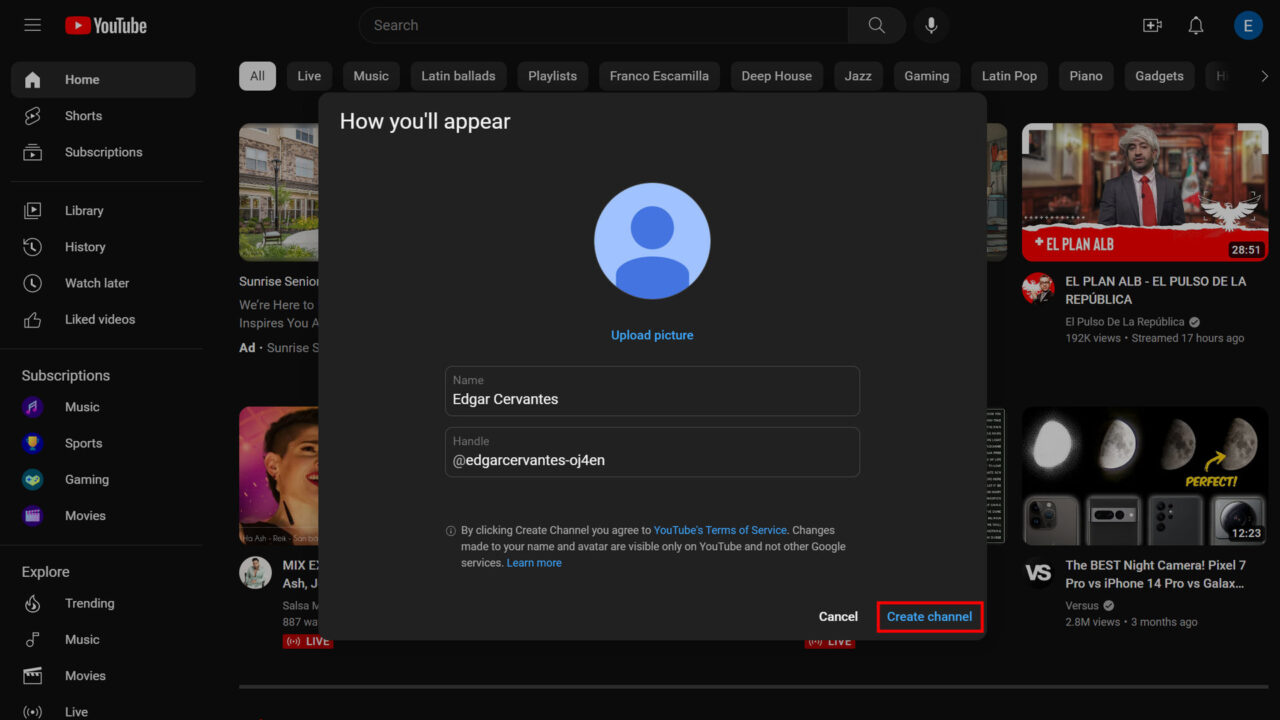Open the Create video icon

[1152, 25]
